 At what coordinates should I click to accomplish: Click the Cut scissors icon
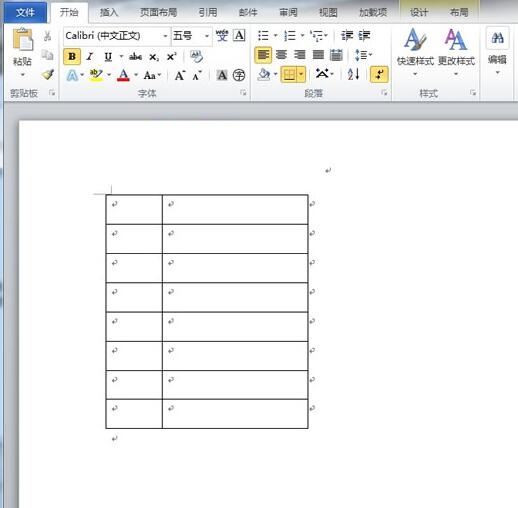[47, 36]
